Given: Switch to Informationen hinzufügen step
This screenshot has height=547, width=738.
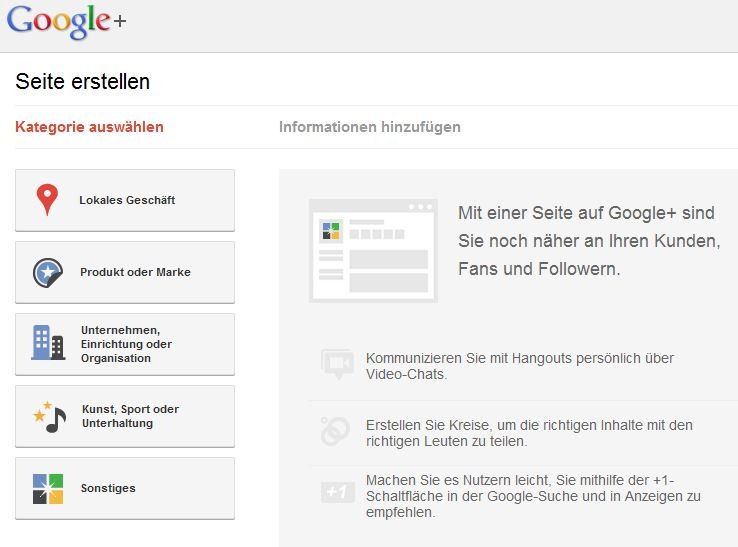Looking at the screenshot, I should click(369, 127).
